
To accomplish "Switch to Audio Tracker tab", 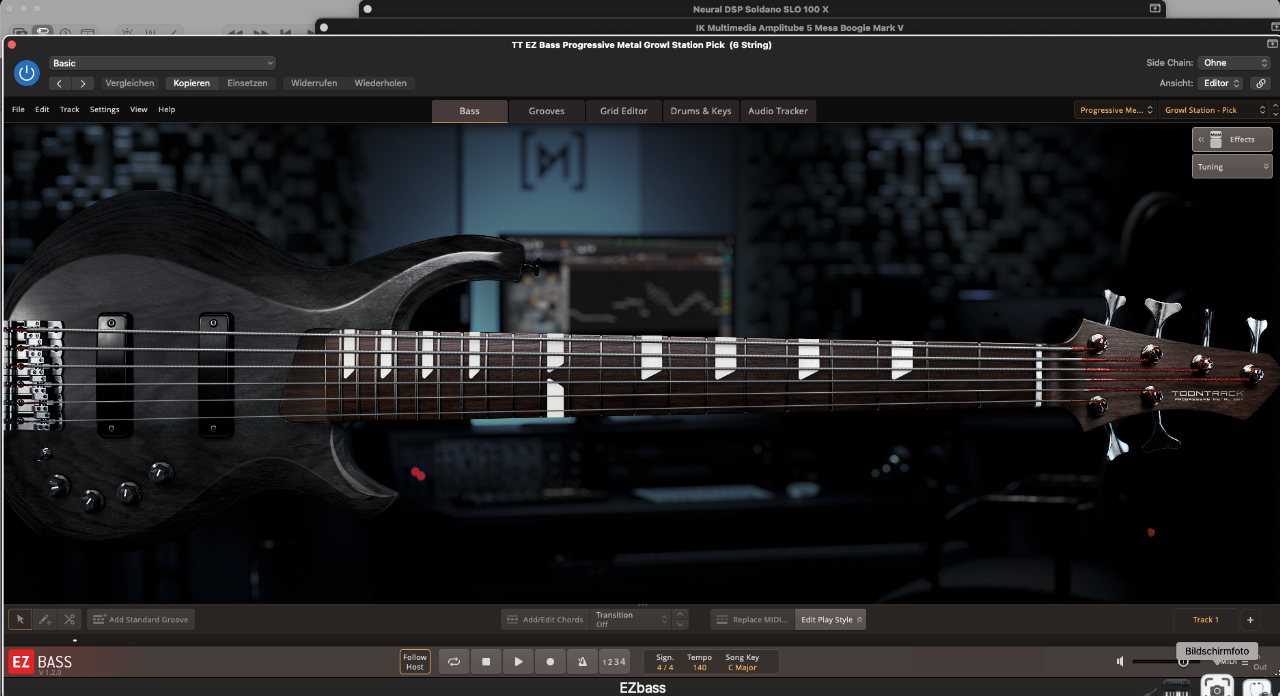I will click(779, 111).
